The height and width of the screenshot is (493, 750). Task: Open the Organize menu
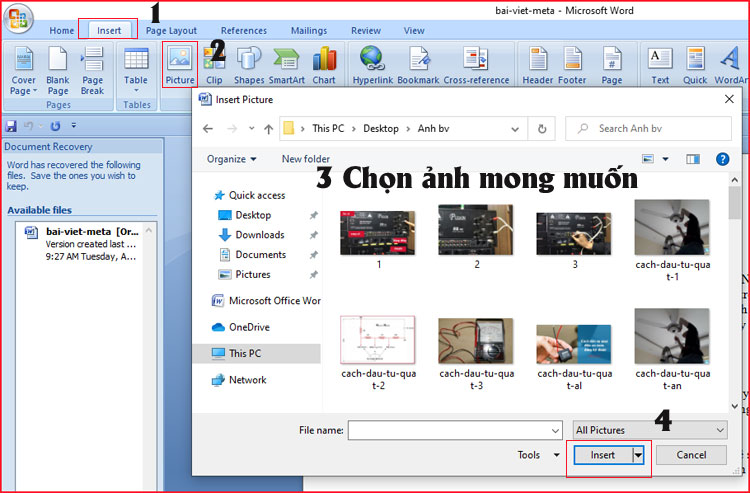[x=232, y=159]
